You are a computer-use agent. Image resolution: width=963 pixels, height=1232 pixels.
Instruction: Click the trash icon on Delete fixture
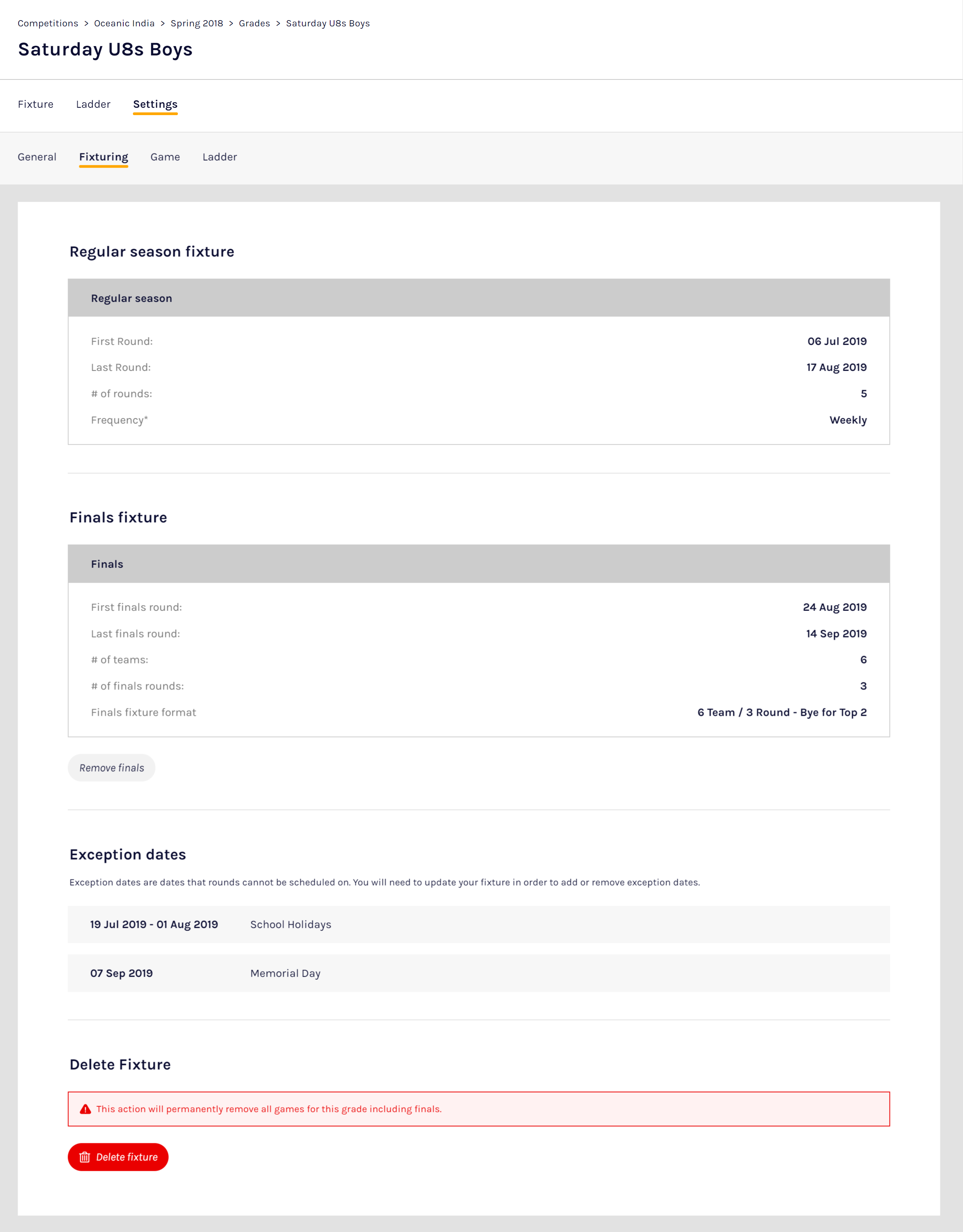pyautogui.click(x=84, y=1157)
